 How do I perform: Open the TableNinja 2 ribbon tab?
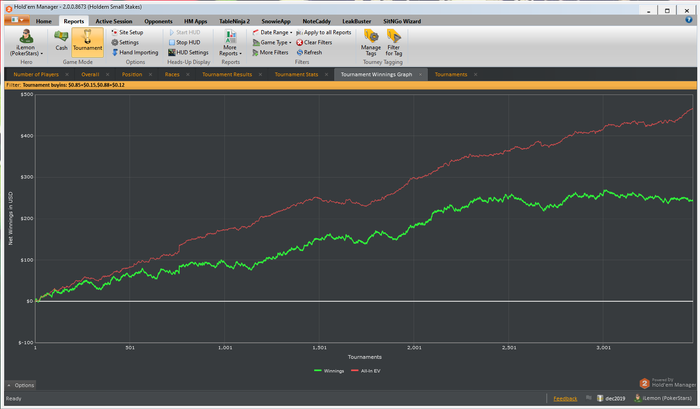[234, 21]
